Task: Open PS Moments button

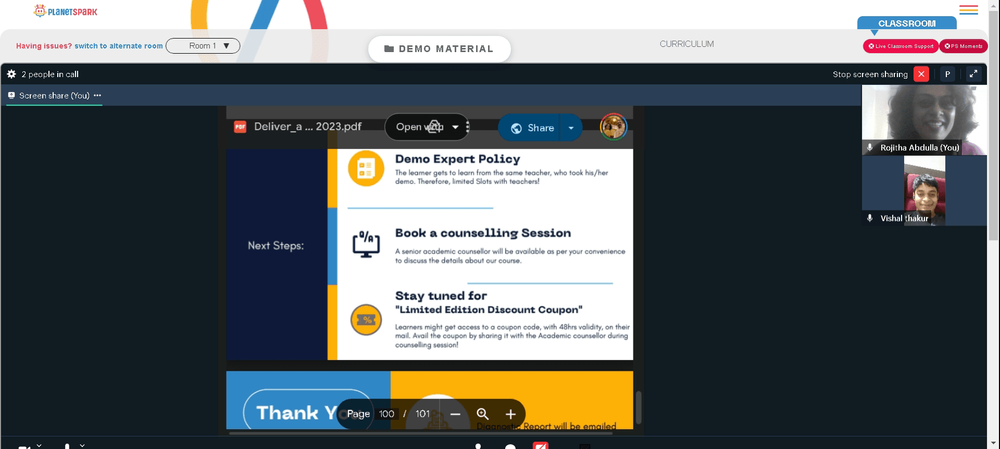Action: click(x=964, y=46)
